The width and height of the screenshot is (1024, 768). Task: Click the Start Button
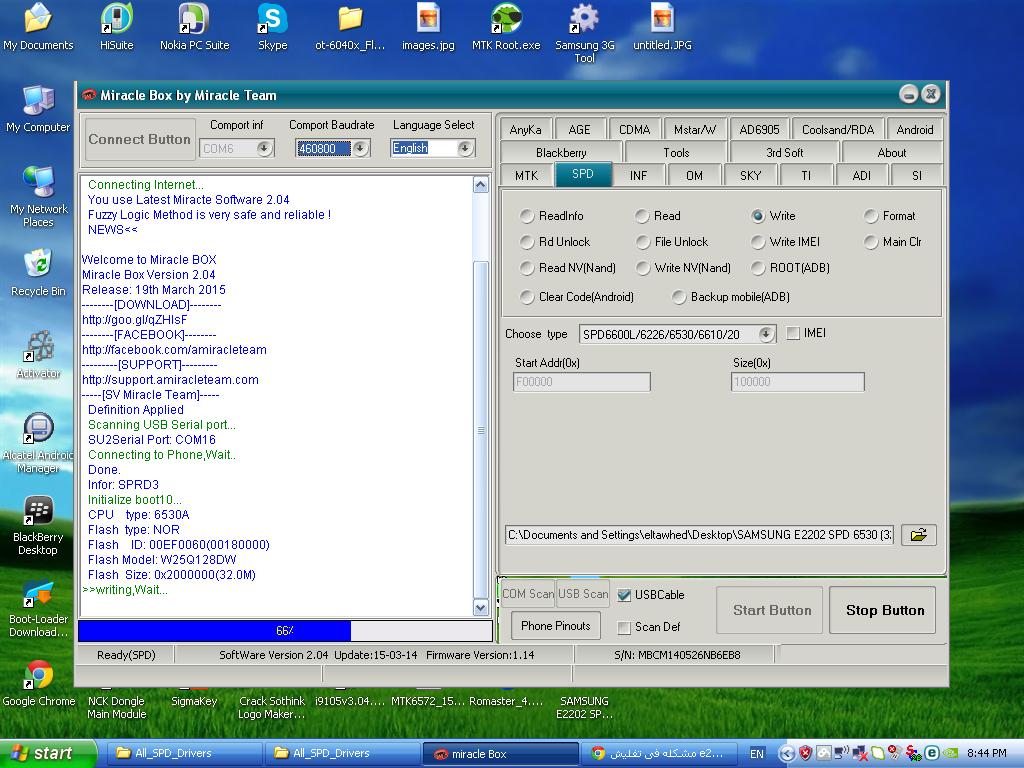(771, 610)
